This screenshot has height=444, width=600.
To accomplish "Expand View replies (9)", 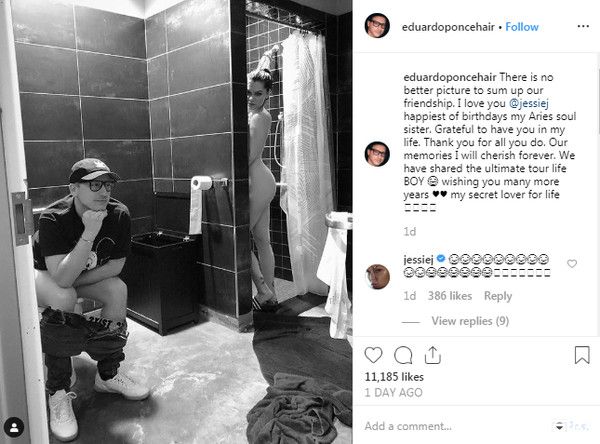I will pos(470,321).
